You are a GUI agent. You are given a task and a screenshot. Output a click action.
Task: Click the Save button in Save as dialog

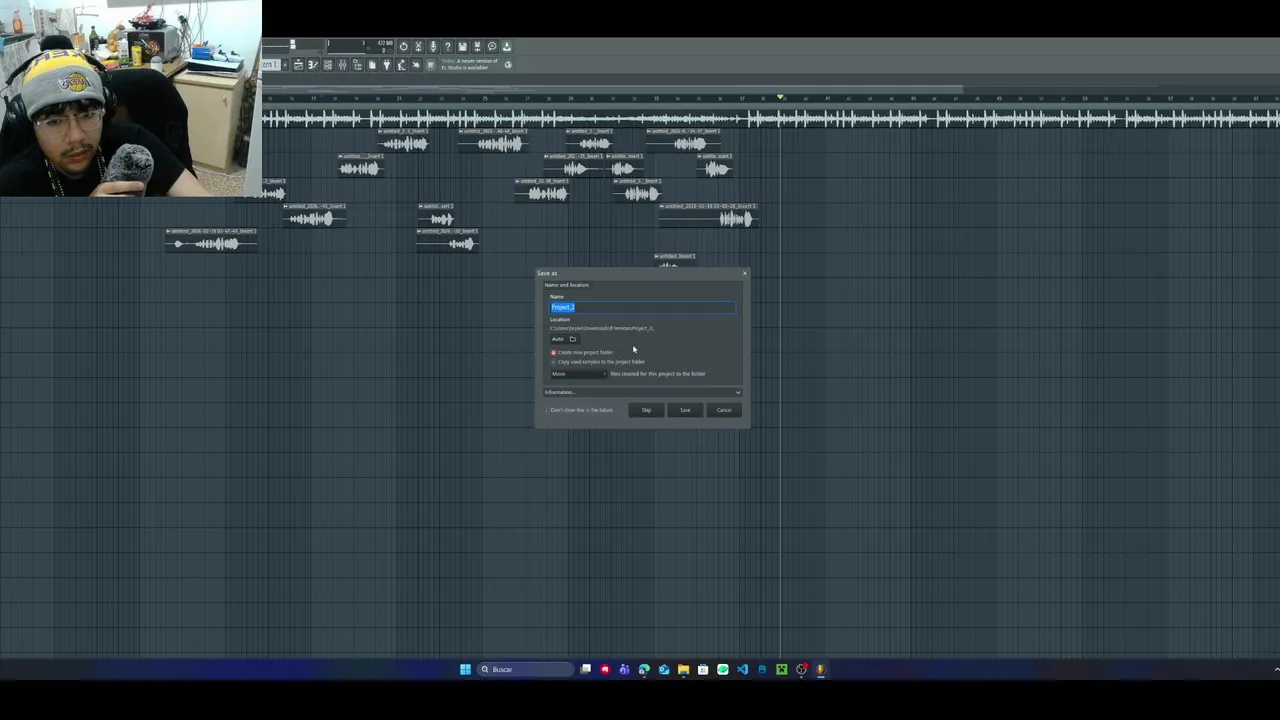click(x=685, y=410)
